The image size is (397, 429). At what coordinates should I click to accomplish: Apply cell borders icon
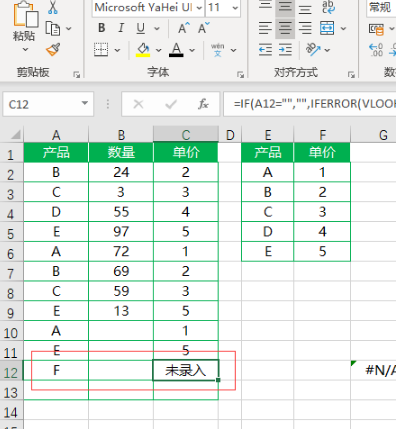click(x=101, y=50)
